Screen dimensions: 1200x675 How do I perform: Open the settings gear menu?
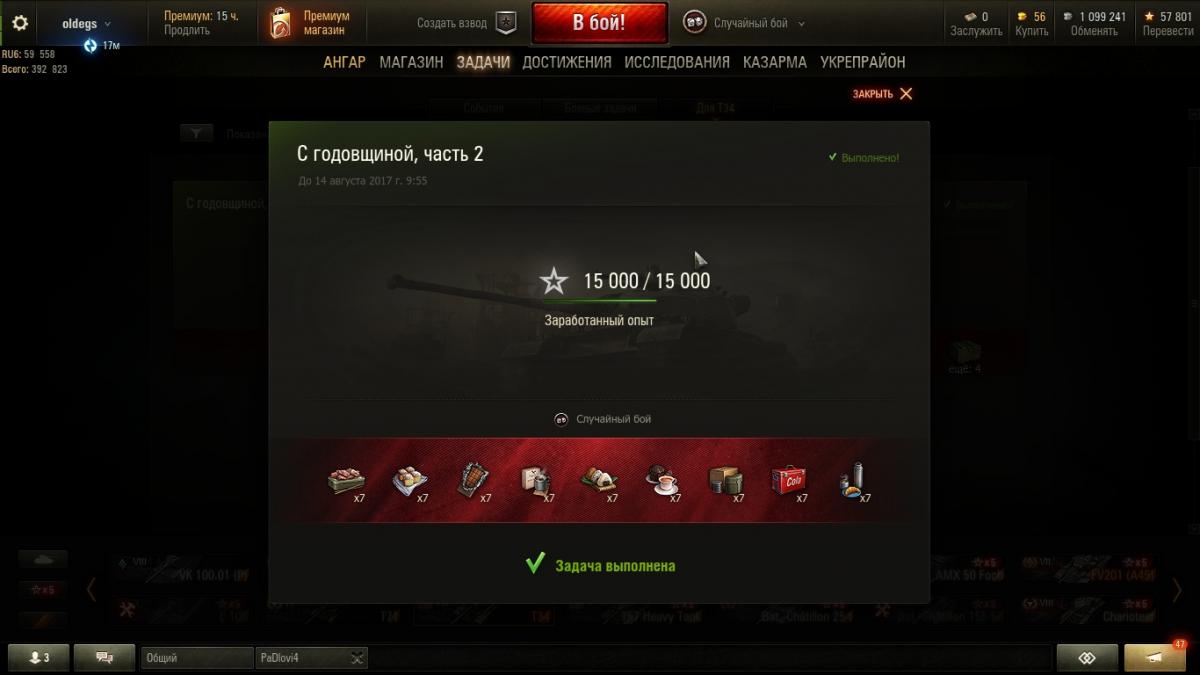pyautogui.click(x=20, y=23)
